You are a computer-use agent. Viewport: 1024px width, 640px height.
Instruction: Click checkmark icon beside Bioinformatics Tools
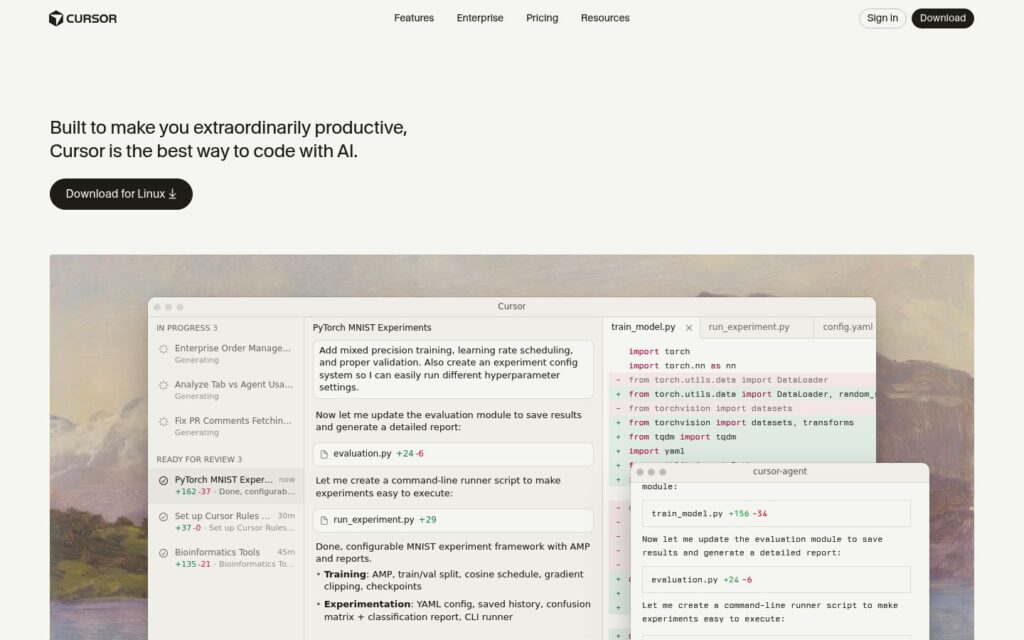pyautogui.click(x=163, y=553)
